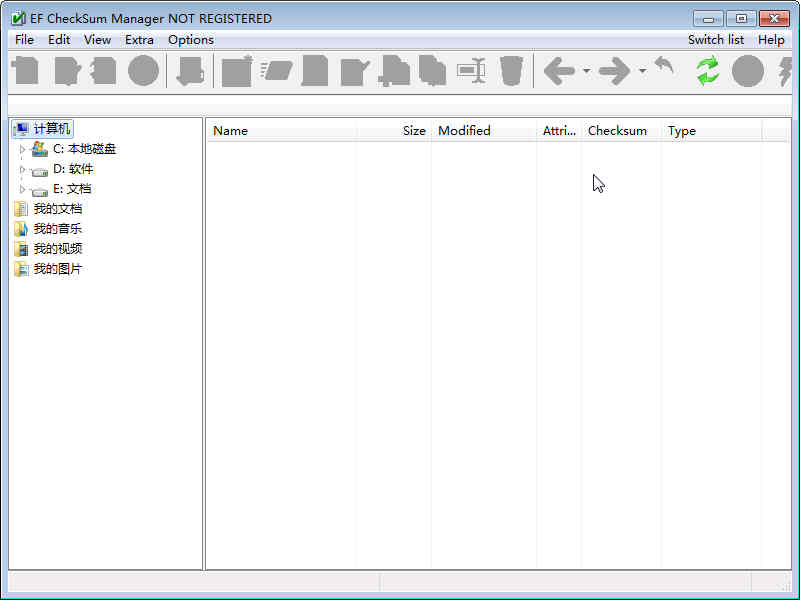Select the 我的音乐 folder
The width and height of the screenshot is (800, 600).
tap(58, 229)
